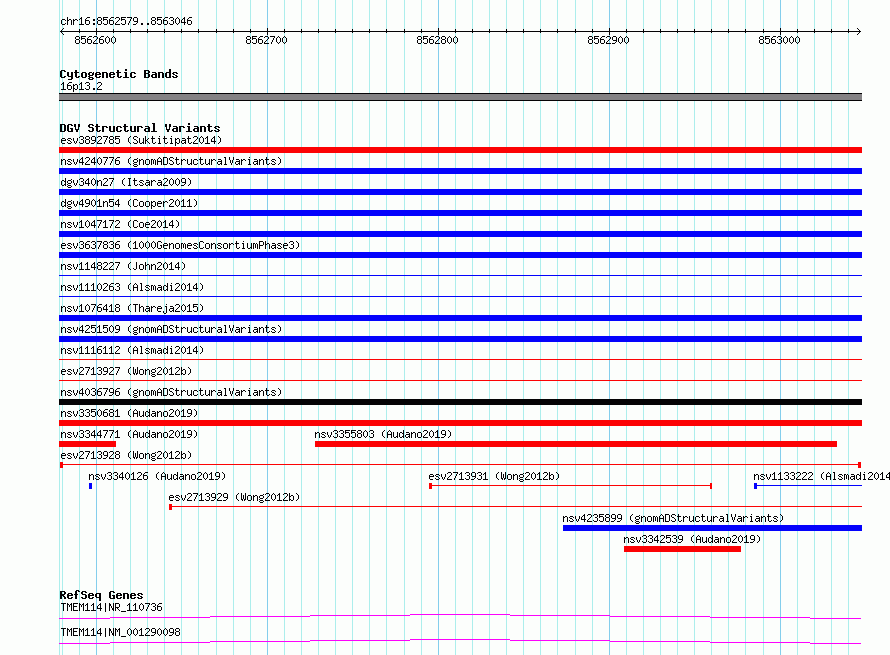Click the nsv3350681 (Audano2019) label
This screenshot has height=655, width=890.
(129, 413)
